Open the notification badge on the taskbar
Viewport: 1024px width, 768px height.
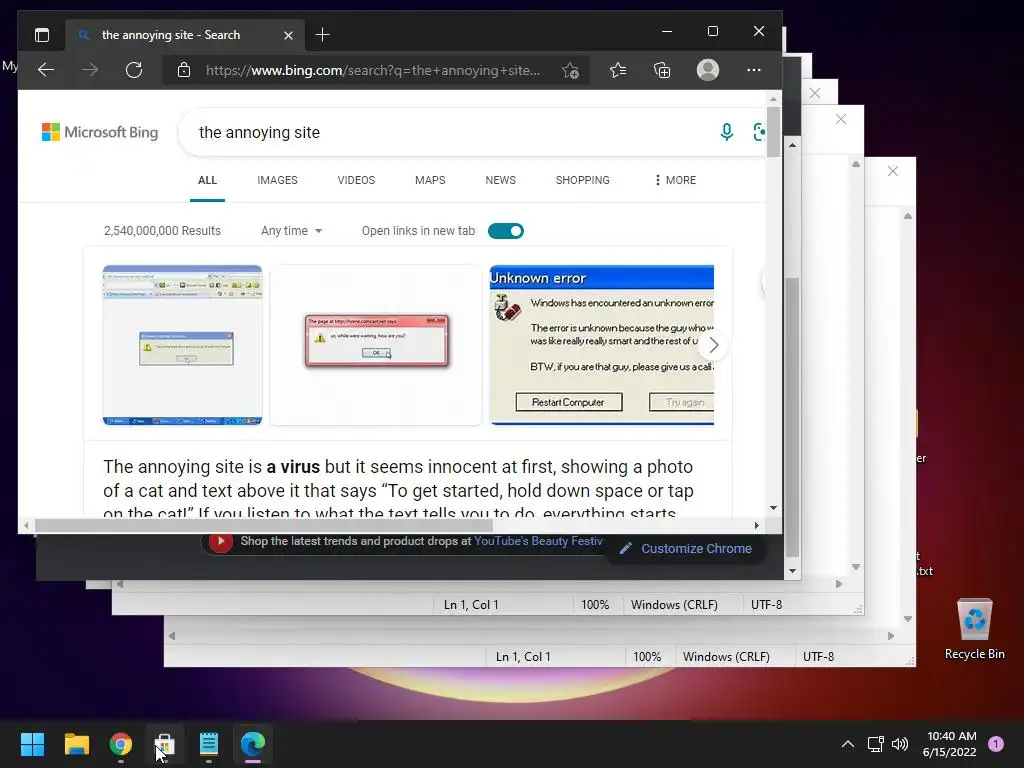(996, 744)
